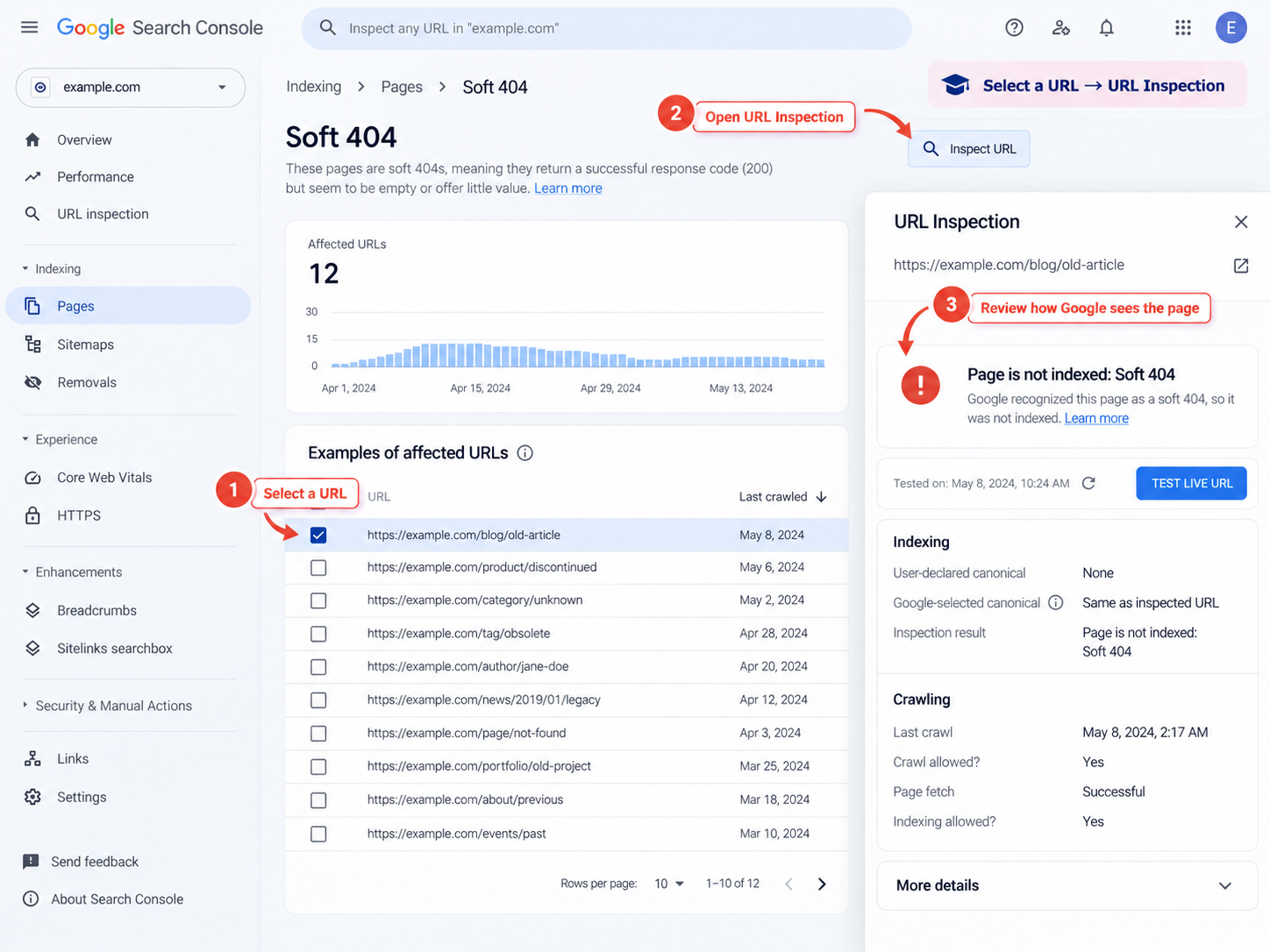1270x952 pixels.
Task: Click the Google Search Console logo
Action: 160,28
